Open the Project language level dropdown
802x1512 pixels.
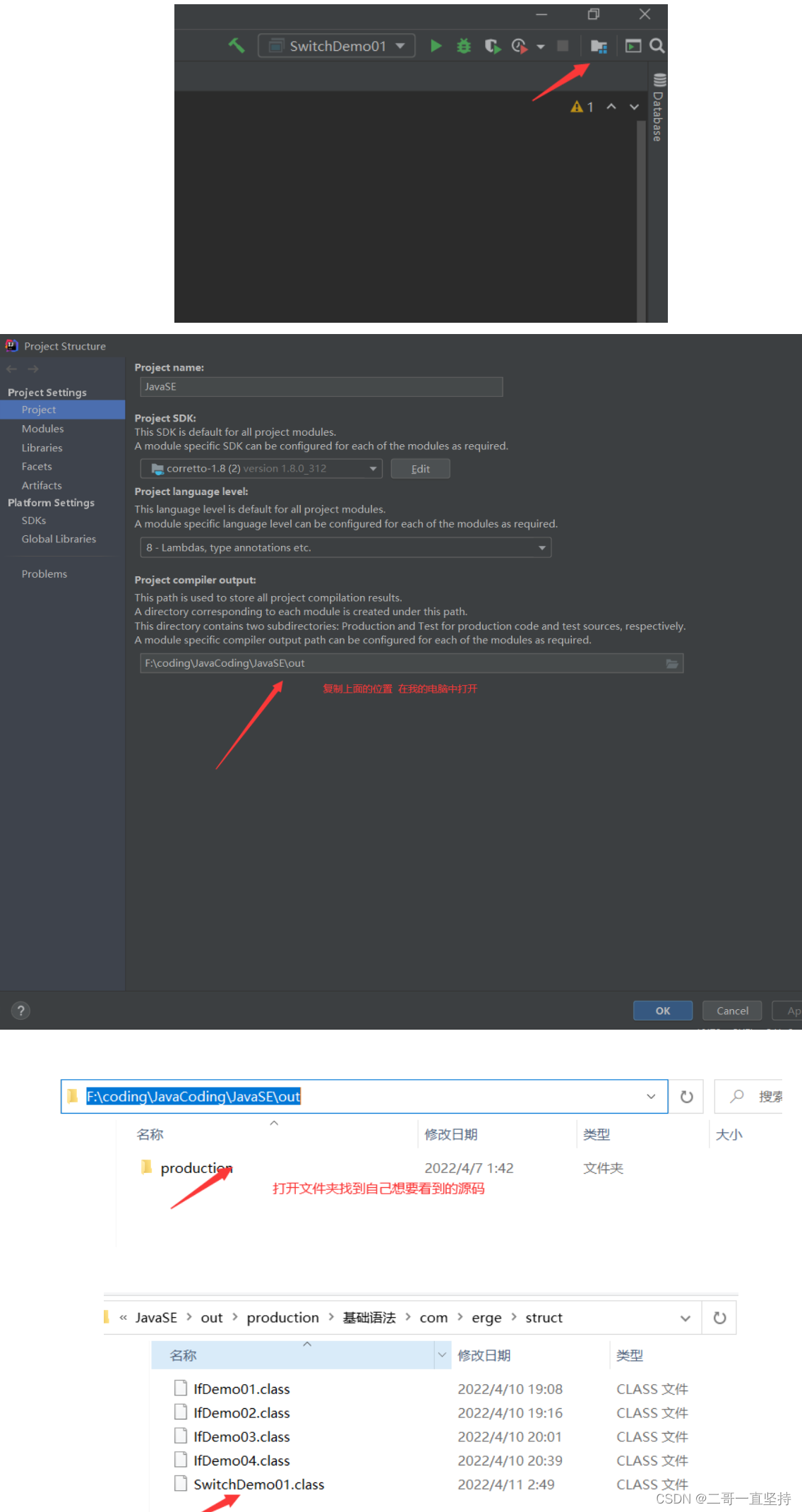(345, 547)
